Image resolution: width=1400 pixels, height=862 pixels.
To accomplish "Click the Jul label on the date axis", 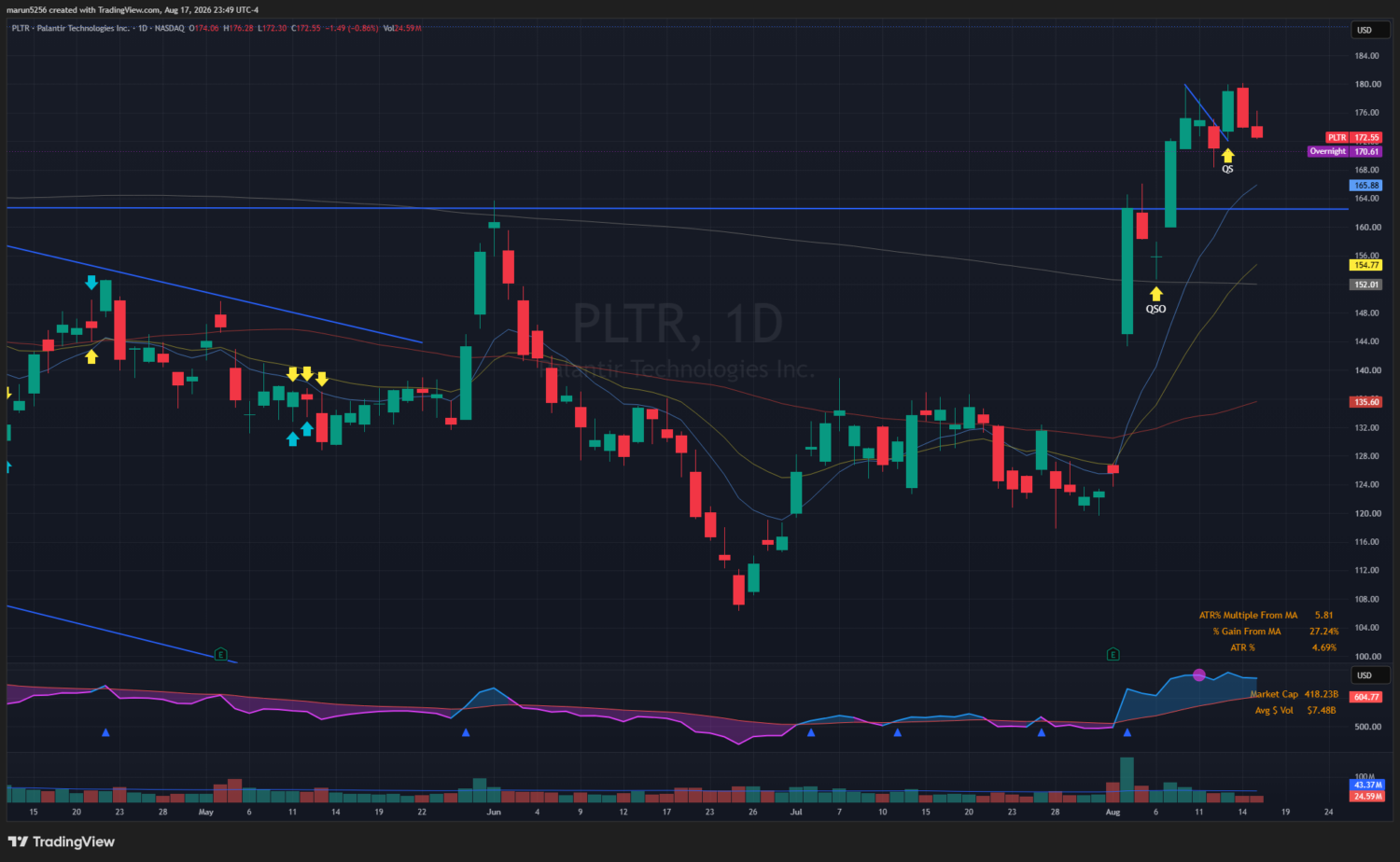I will coord(796,813).
